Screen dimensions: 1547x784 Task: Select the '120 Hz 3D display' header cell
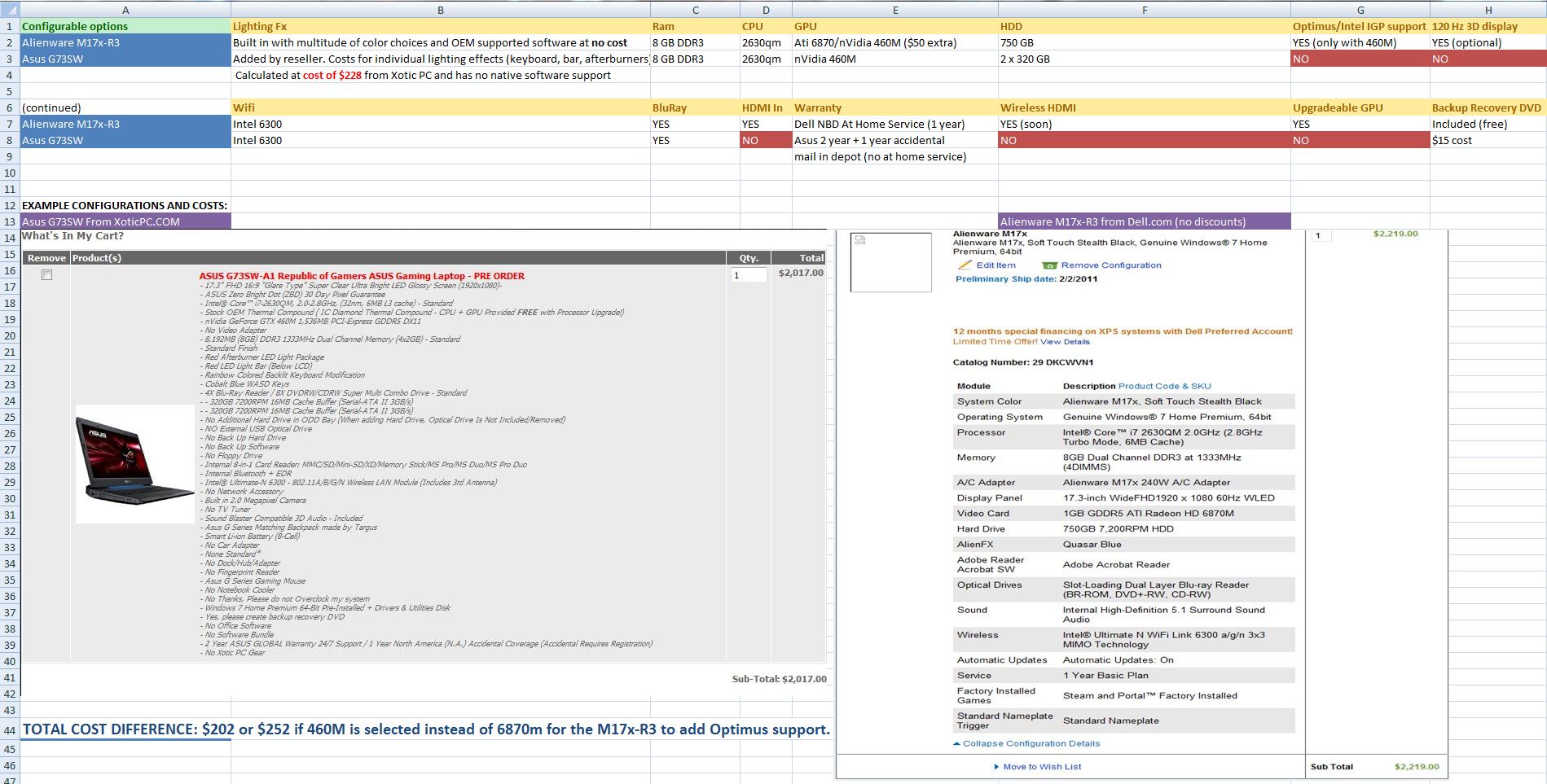tap(1488, 26)
